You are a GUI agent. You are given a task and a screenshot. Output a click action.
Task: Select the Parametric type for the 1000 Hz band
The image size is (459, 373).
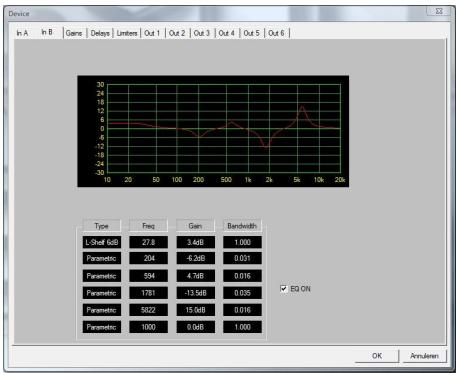[102, 327]
